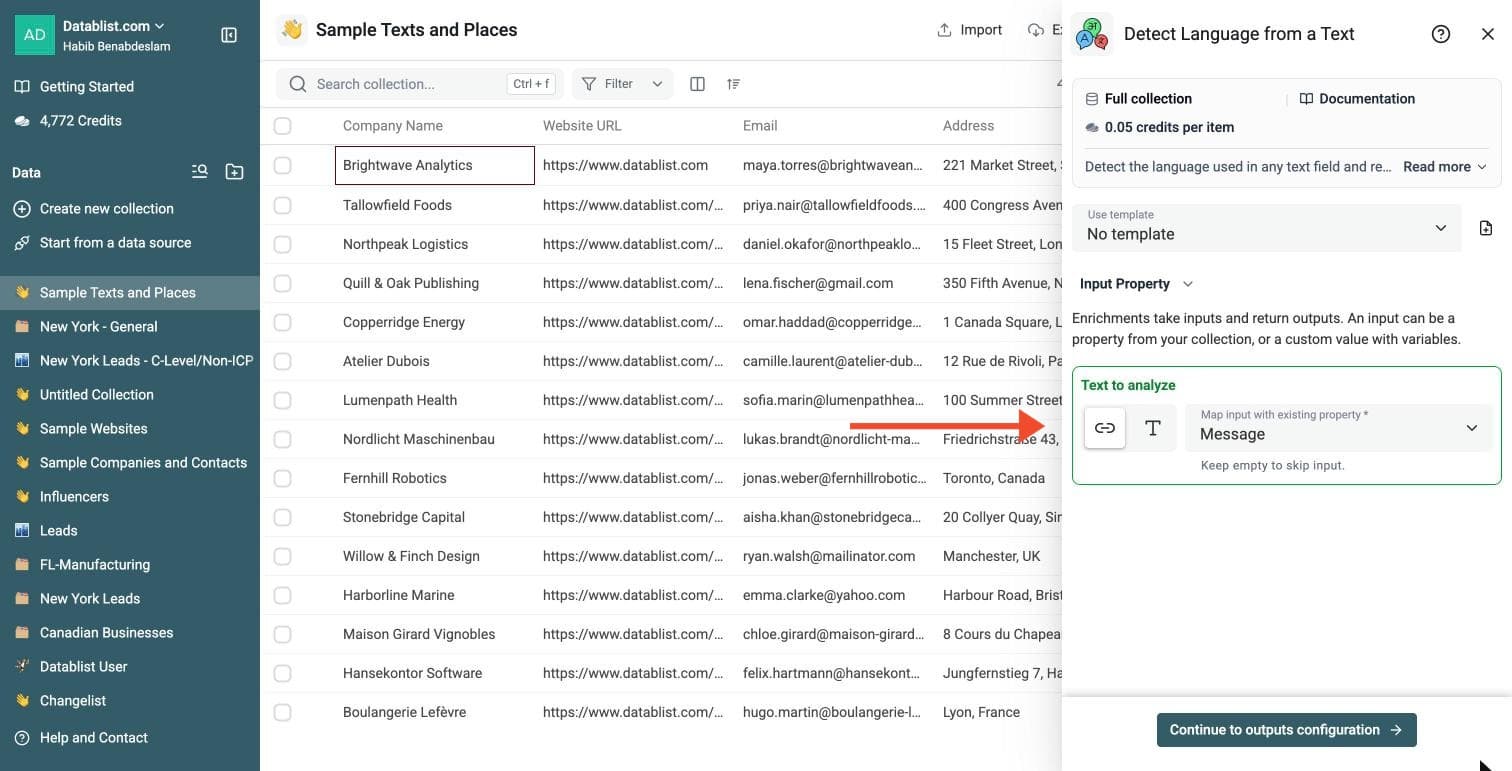Open the help question mark icon
The image size is (1512, 771).
[x=1441, y=34]
